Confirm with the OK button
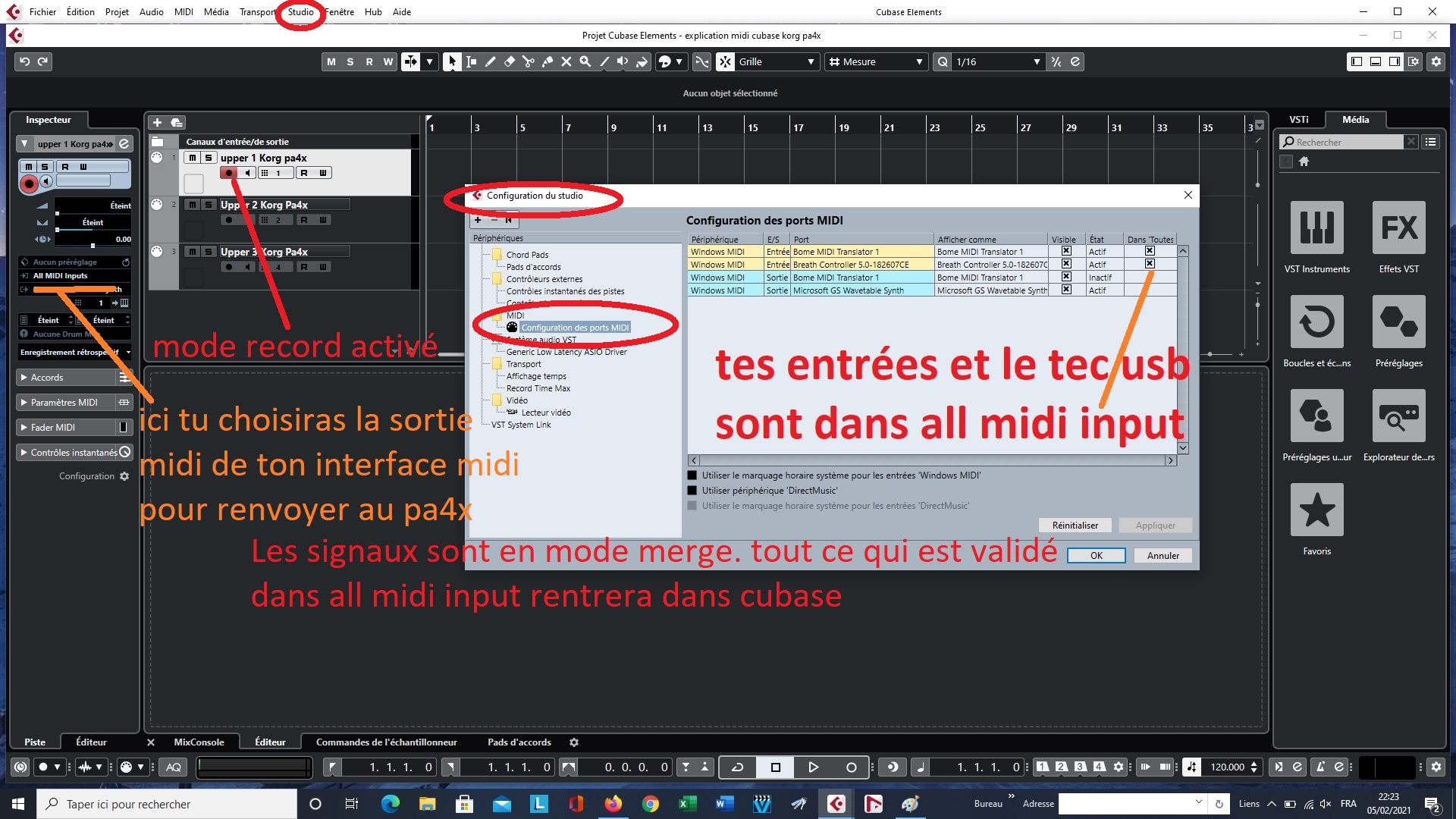The image size is (1456, 819). [1095, 555]
